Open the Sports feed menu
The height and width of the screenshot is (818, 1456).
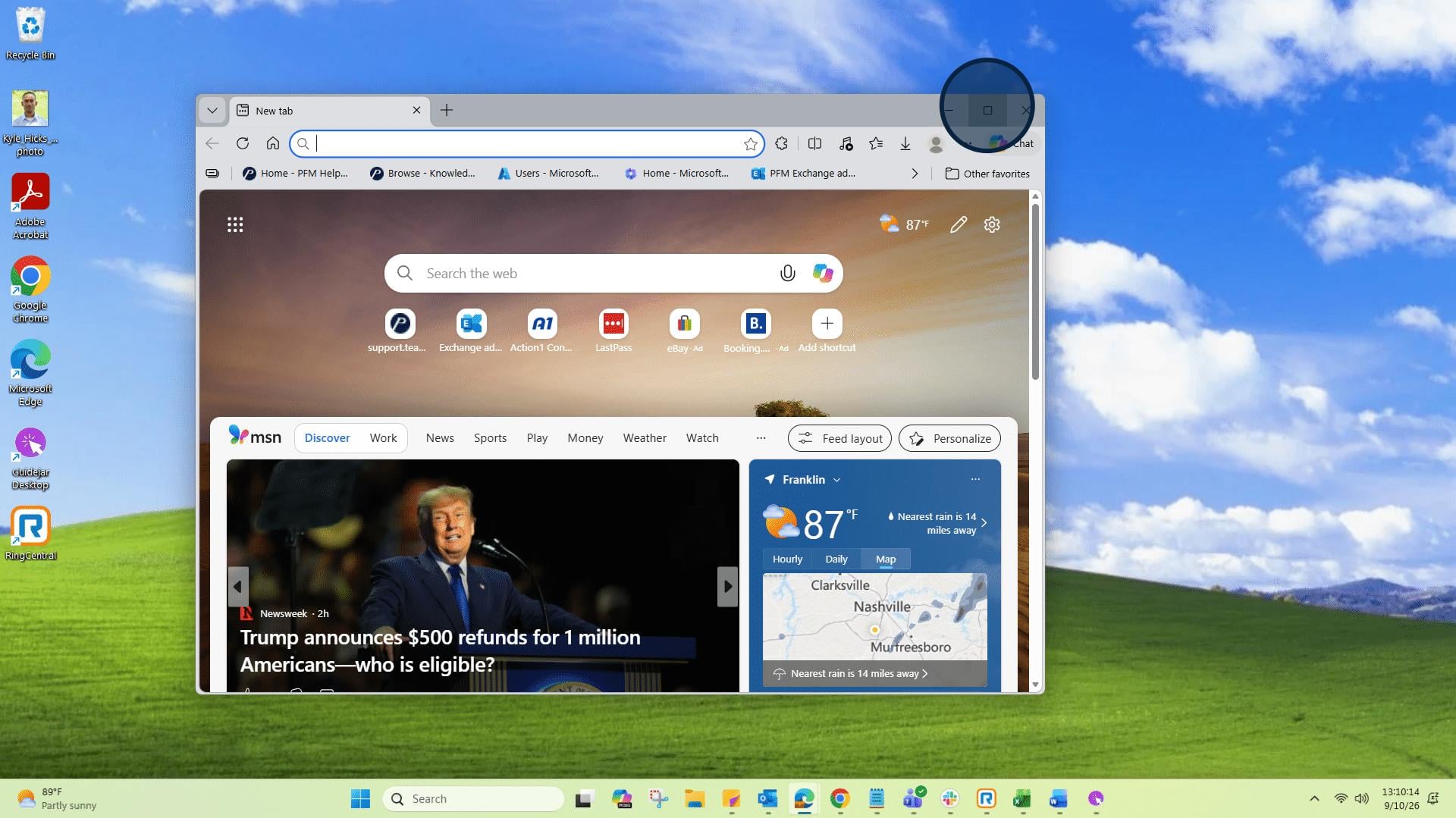point(490,438)
